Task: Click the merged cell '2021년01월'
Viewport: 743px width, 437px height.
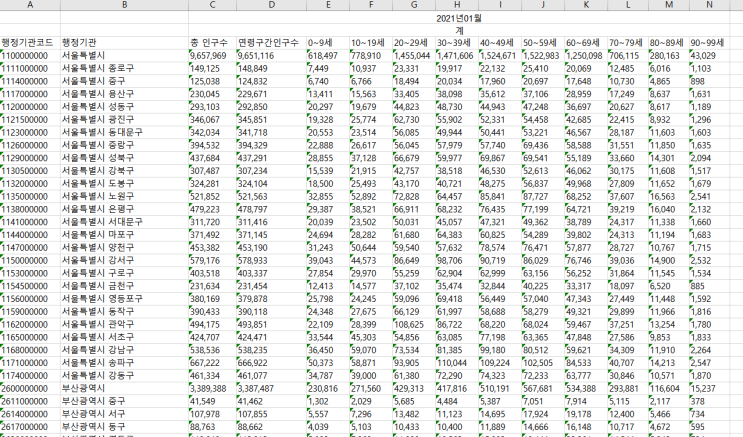Action: click(459, 18)
